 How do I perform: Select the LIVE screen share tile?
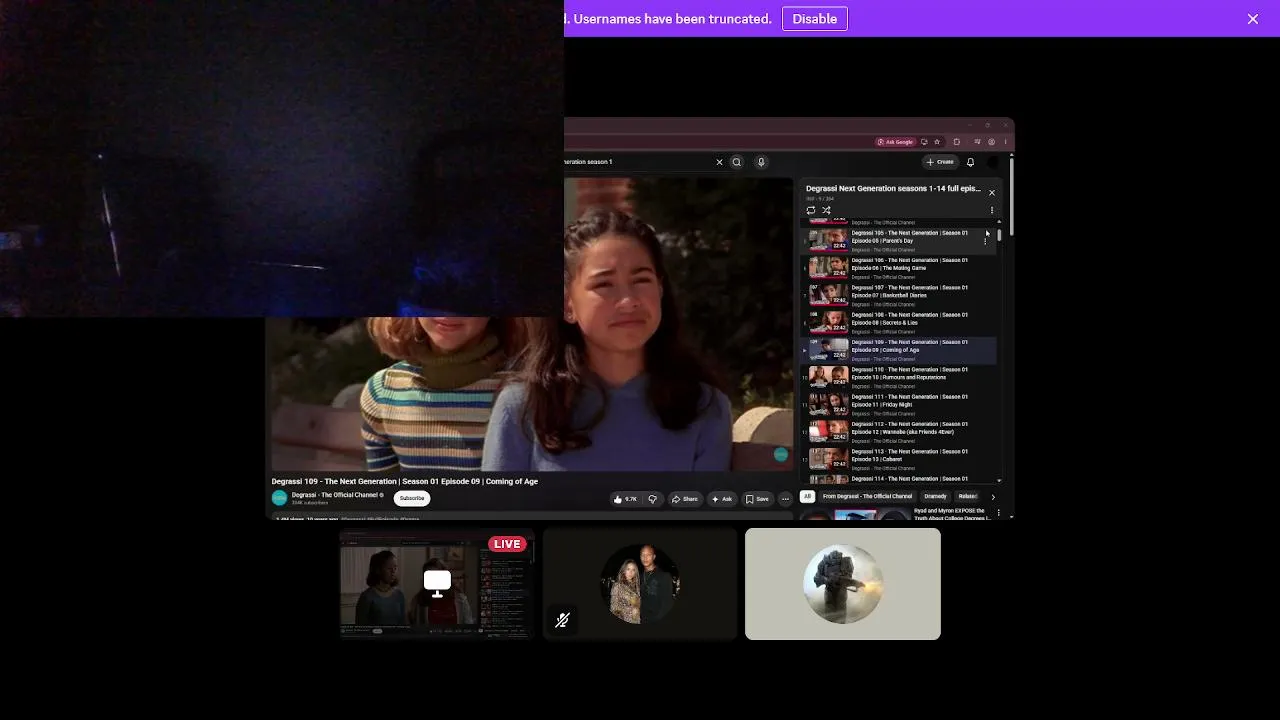pos(437,584)
